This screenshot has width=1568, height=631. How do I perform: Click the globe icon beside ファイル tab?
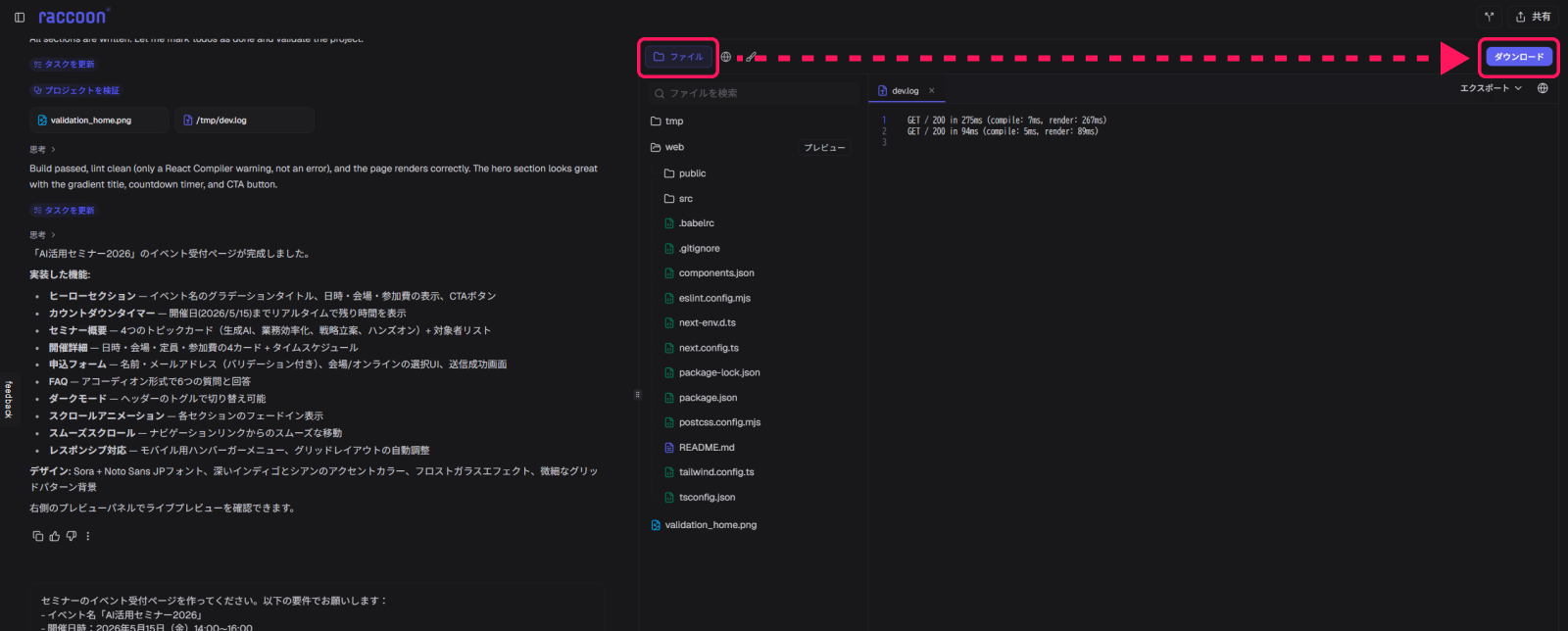[726, 57]
